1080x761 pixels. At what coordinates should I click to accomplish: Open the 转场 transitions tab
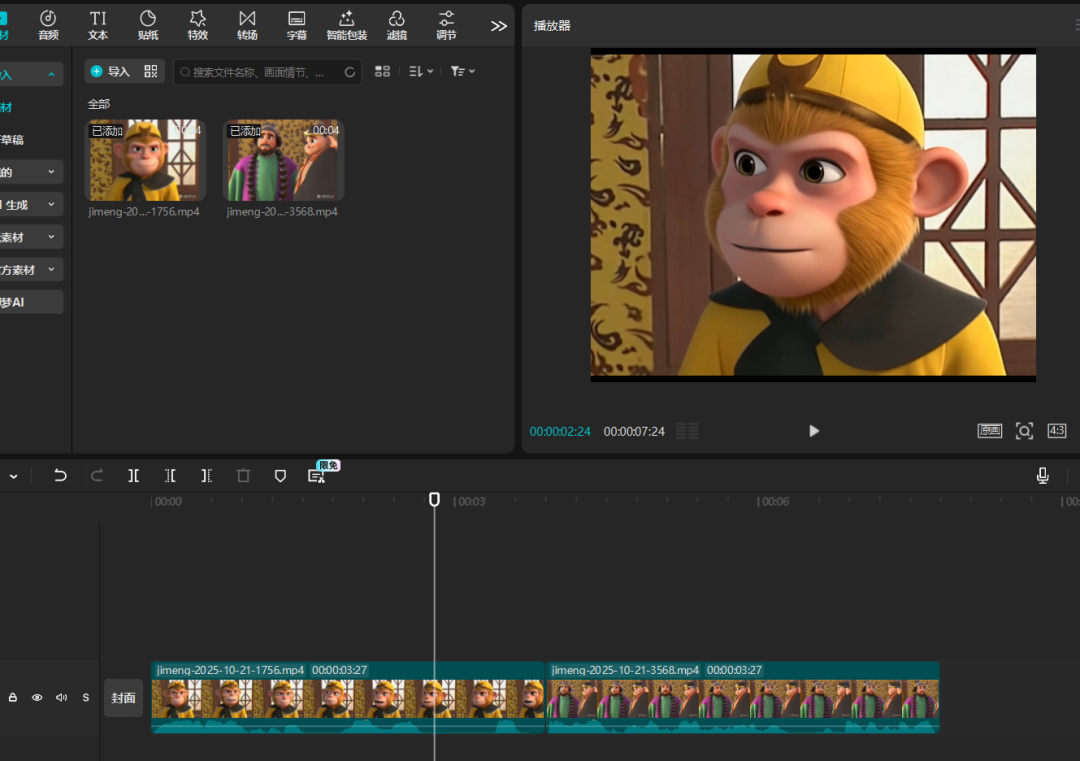247,25
